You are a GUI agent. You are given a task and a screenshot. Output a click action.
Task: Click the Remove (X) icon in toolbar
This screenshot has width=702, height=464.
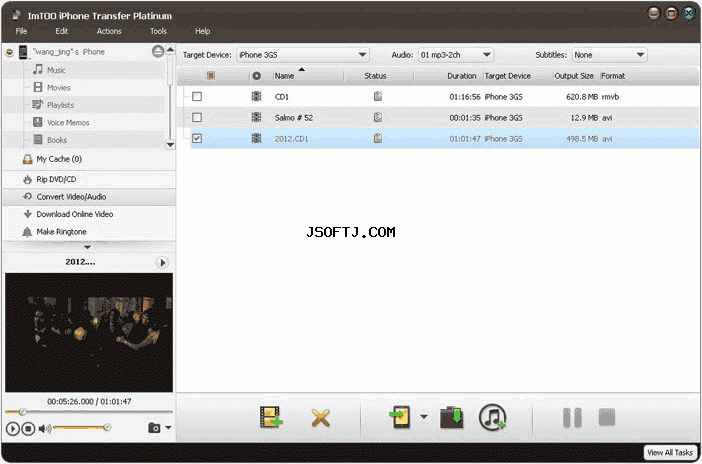(x=321, y=418)
